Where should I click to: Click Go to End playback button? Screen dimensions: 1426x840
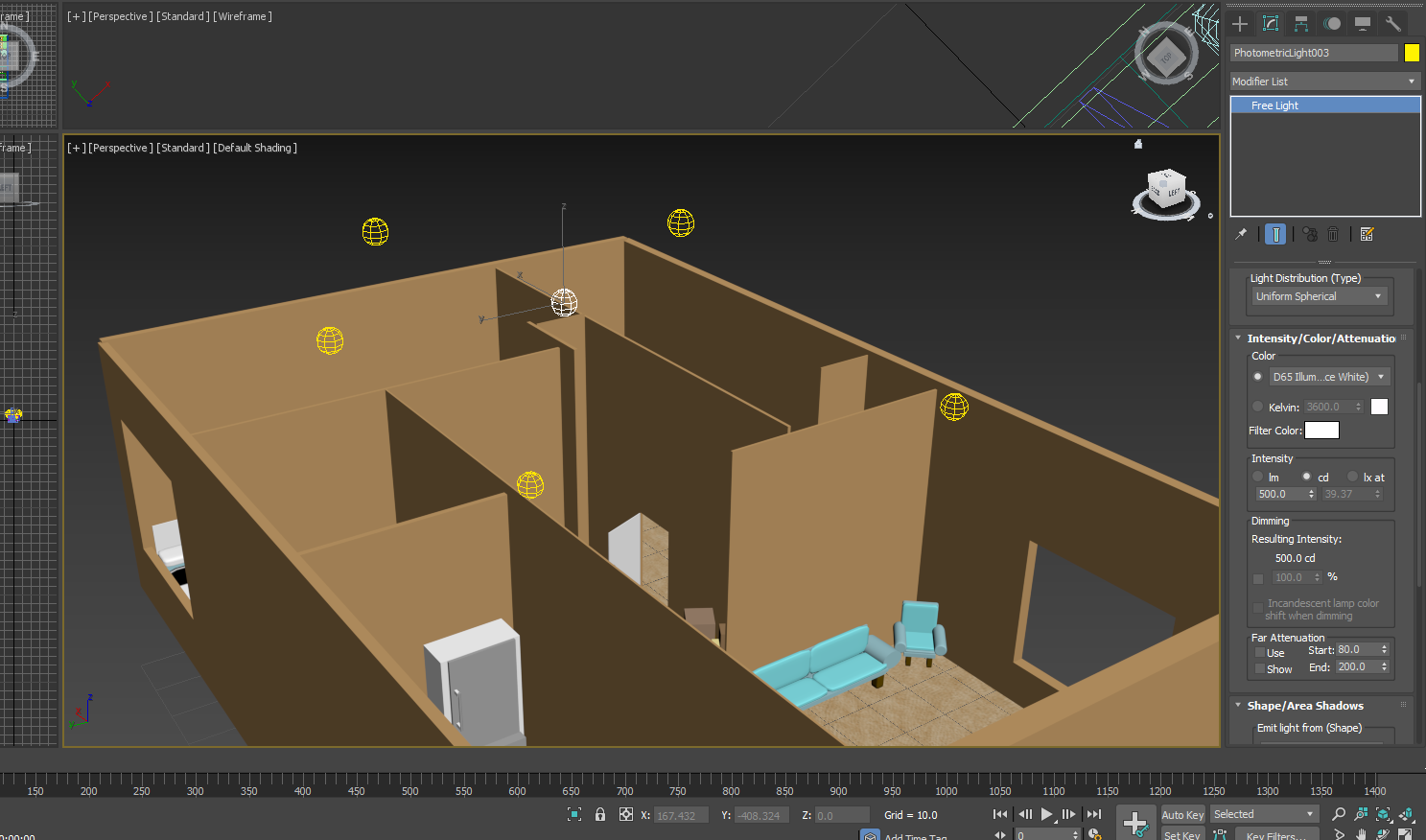coord(1094,814)
